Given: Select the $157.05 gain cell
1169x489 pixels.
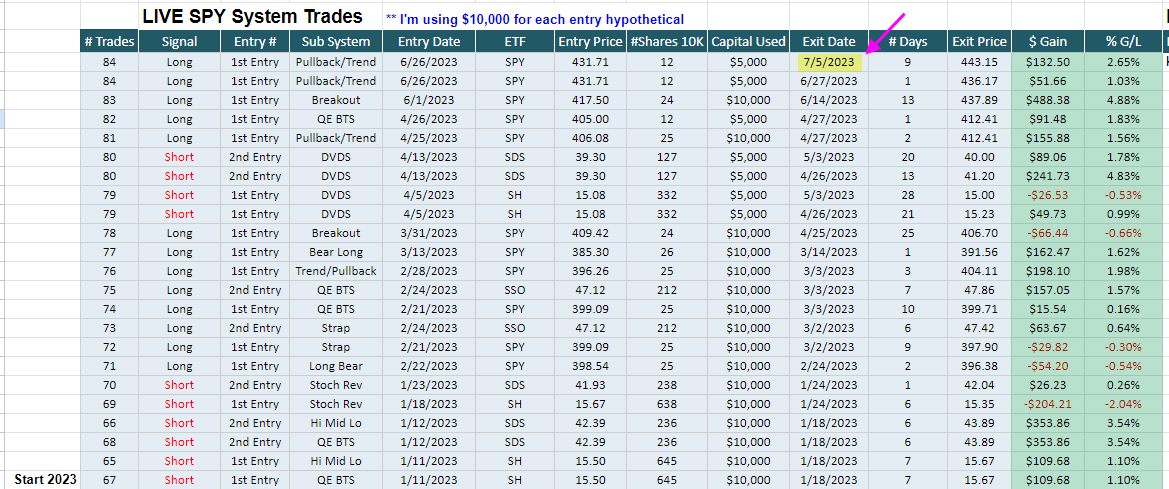Looking at the screenshot, I should pyautogui.click(x=1047, y=290).
